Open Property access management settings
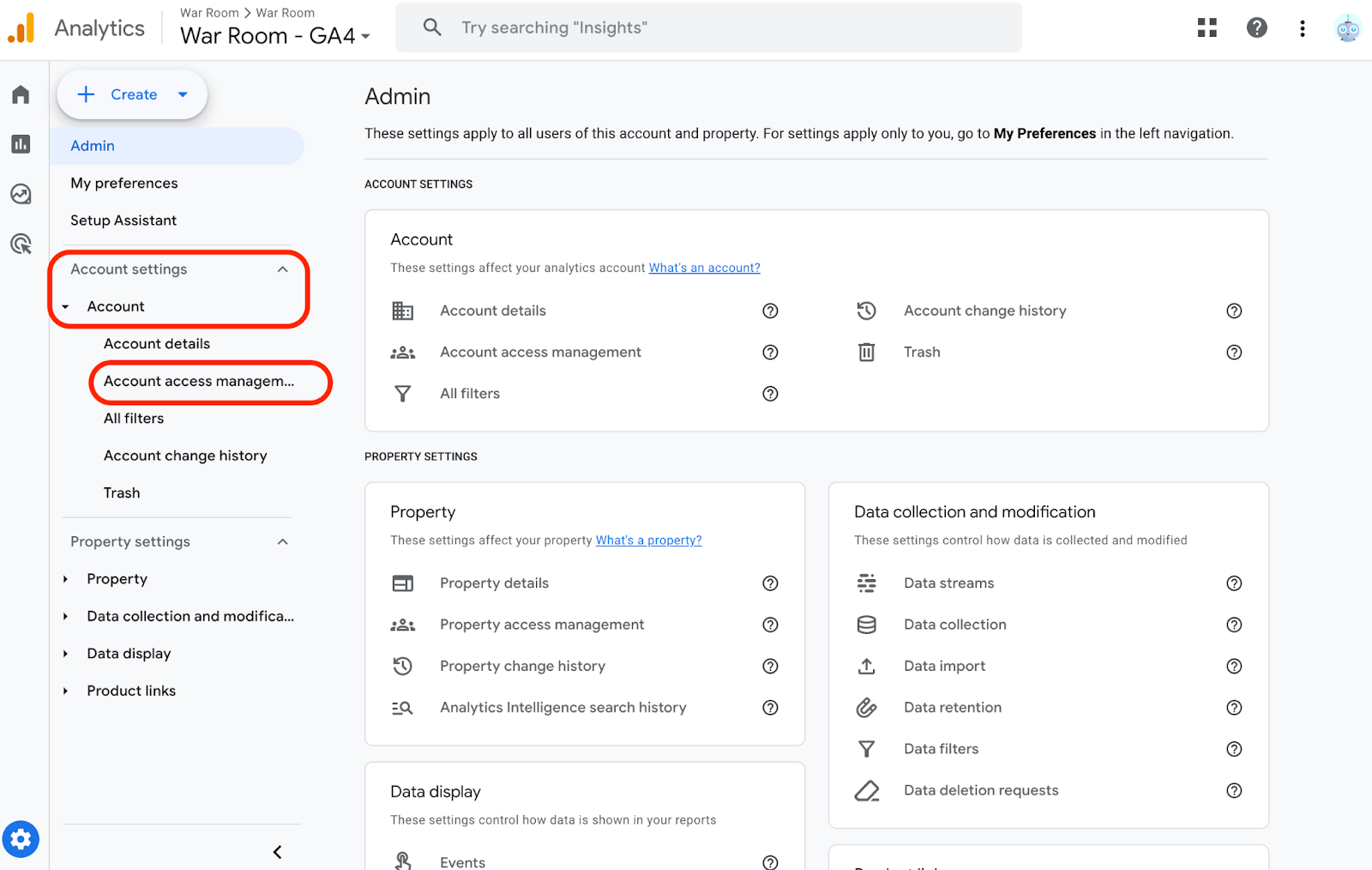This screenshot has width=1372, height=870. [x=541, y=625]
